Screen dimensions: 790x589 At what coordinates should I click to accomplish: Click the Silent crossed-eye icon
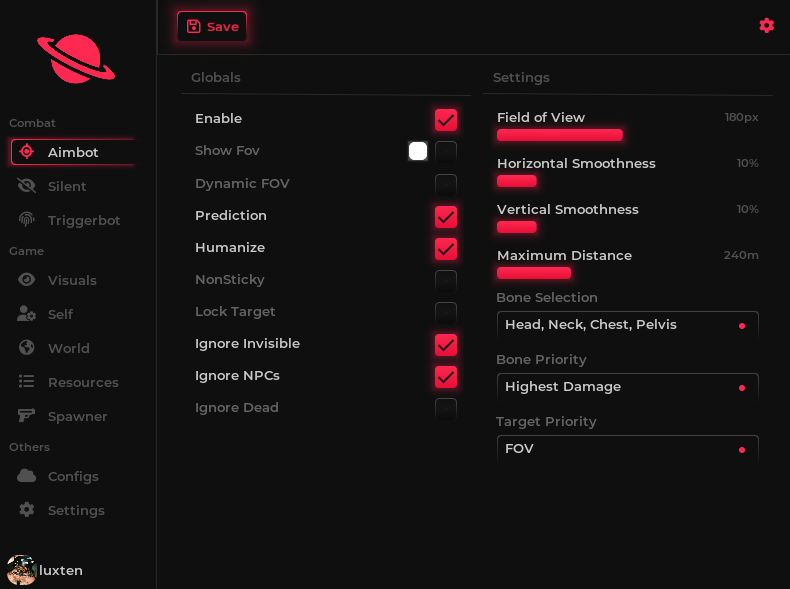click(x=26, y=186)
